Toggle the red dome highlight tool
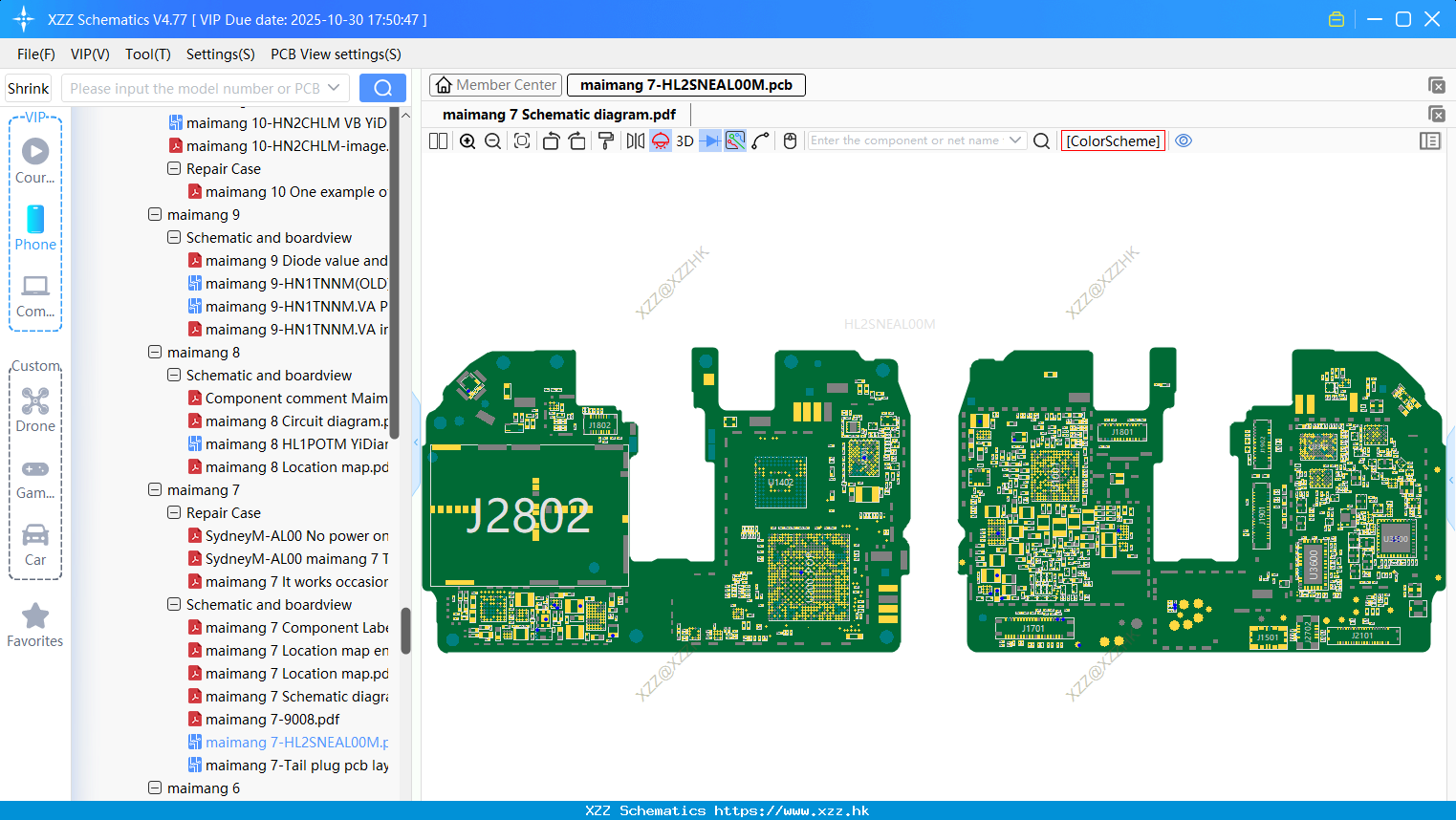The width and height of the screenshot is (1456, 820). (x=661, y=140)
